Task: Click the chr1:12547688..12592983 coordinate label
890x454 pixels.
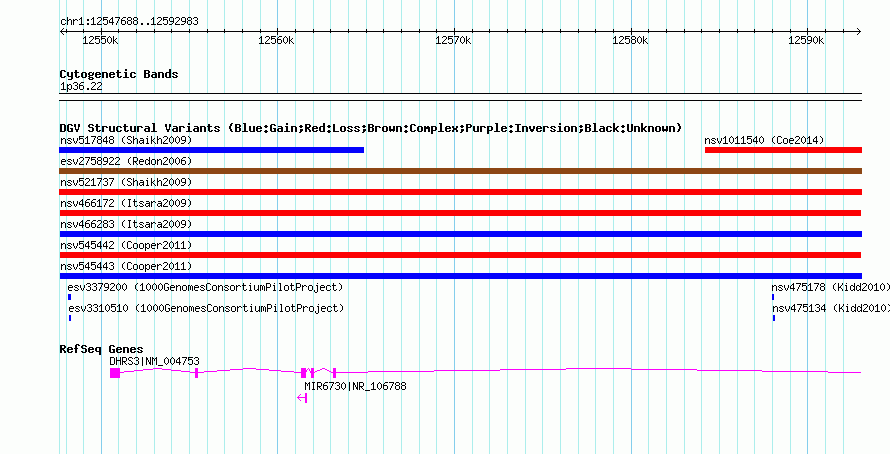Action: [x=129, y=22]
